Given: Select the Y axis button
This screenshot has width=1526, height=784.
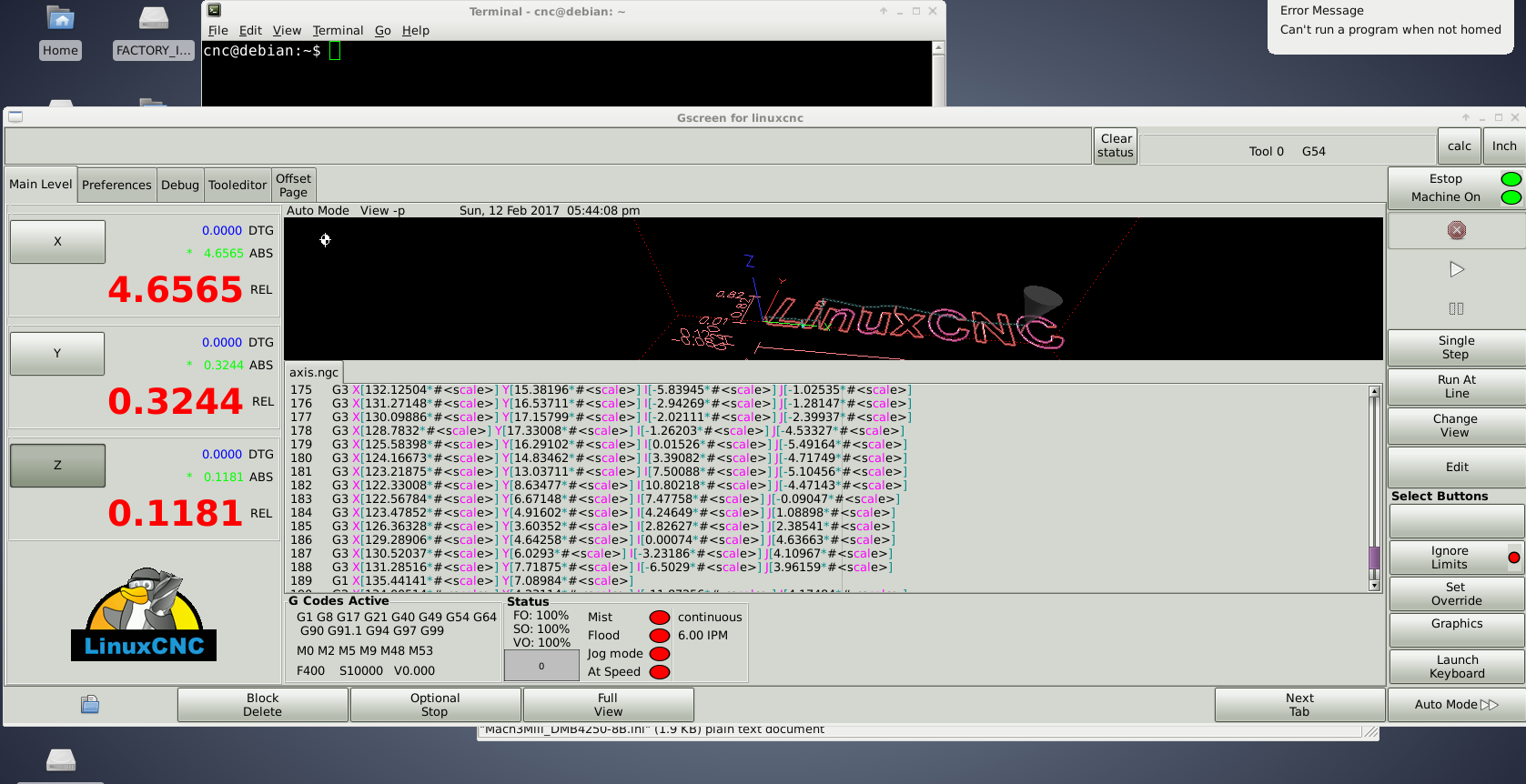Looking at the screenshot, I should (57, 354).
